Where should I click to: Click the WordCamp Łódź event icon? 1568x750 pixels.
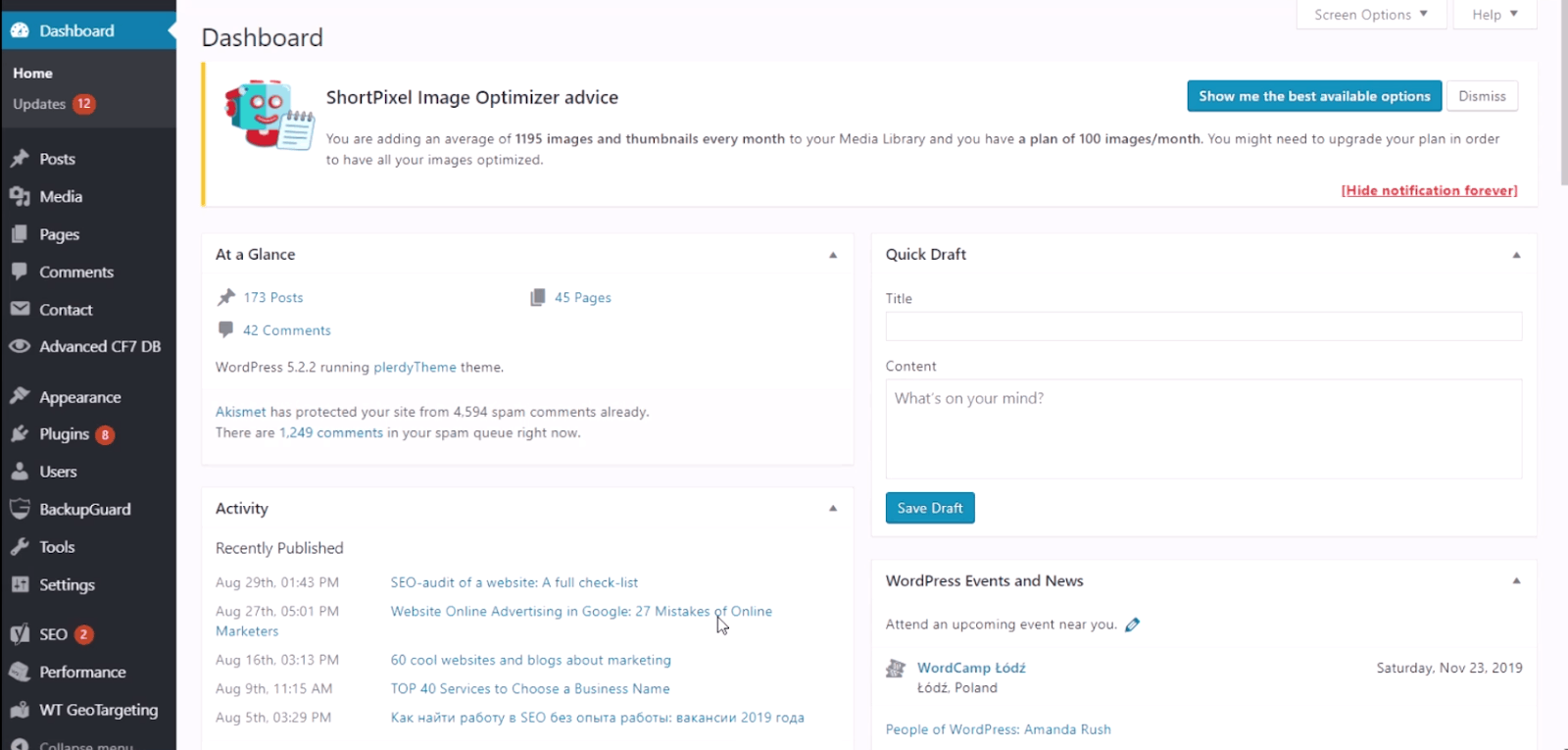click(896, 669)
